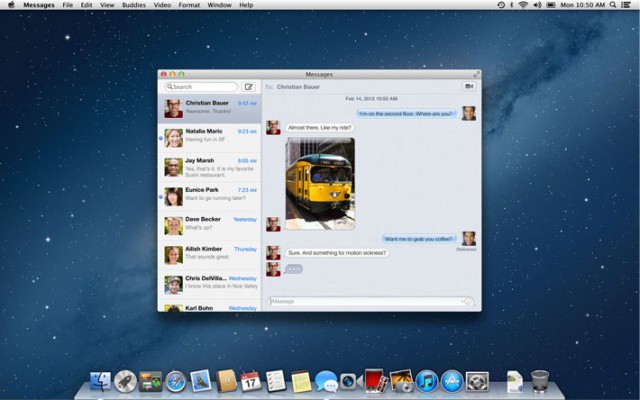Open the App Store dock icon

click(452, 381)
